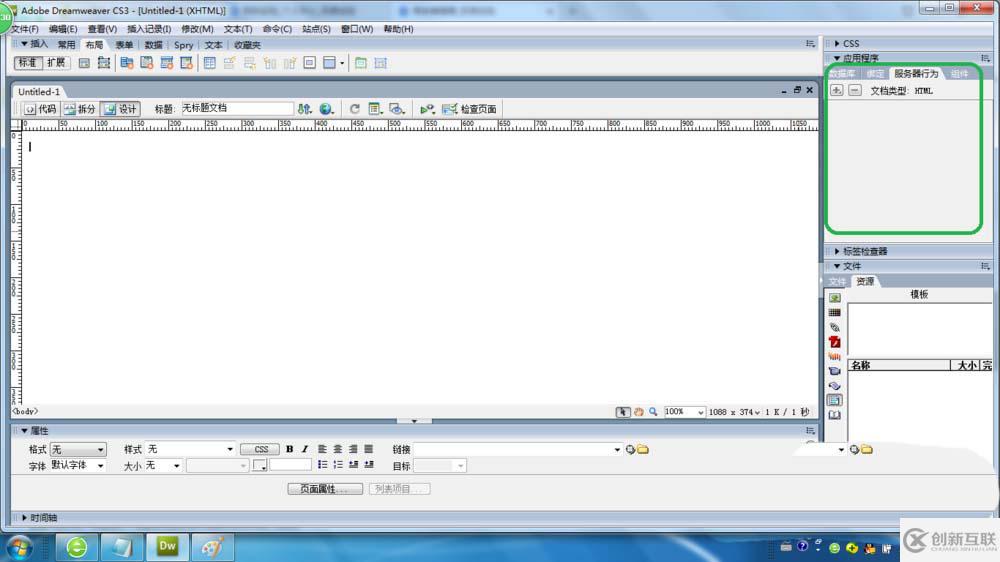
Task: Open the 站点(S) menu
Action: 316,29
